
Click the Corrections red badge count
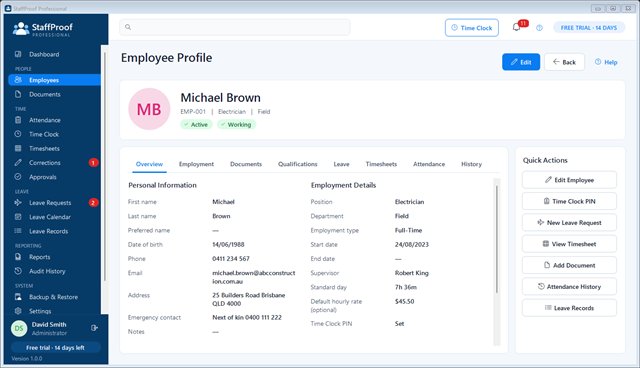[x=93, y=163]
